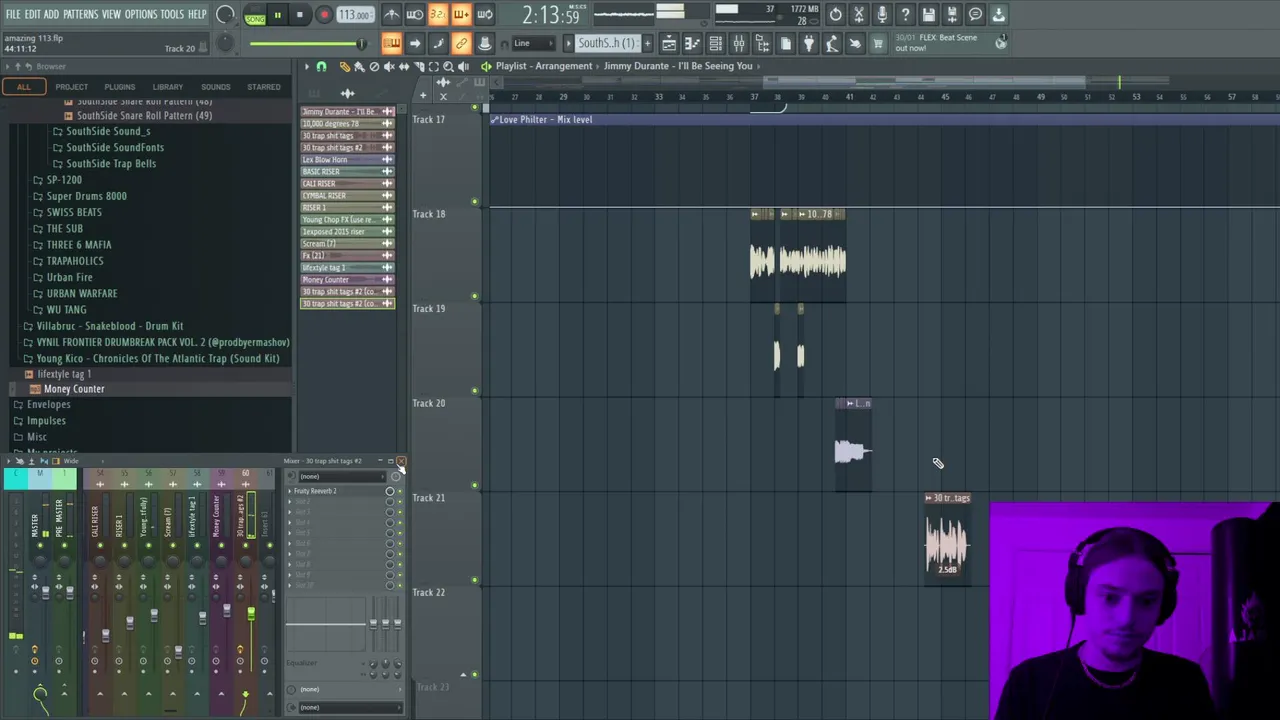Switch to the STARRED browser tab
The height and width of the screenshot is (720, 1280).
click(264, 87)
